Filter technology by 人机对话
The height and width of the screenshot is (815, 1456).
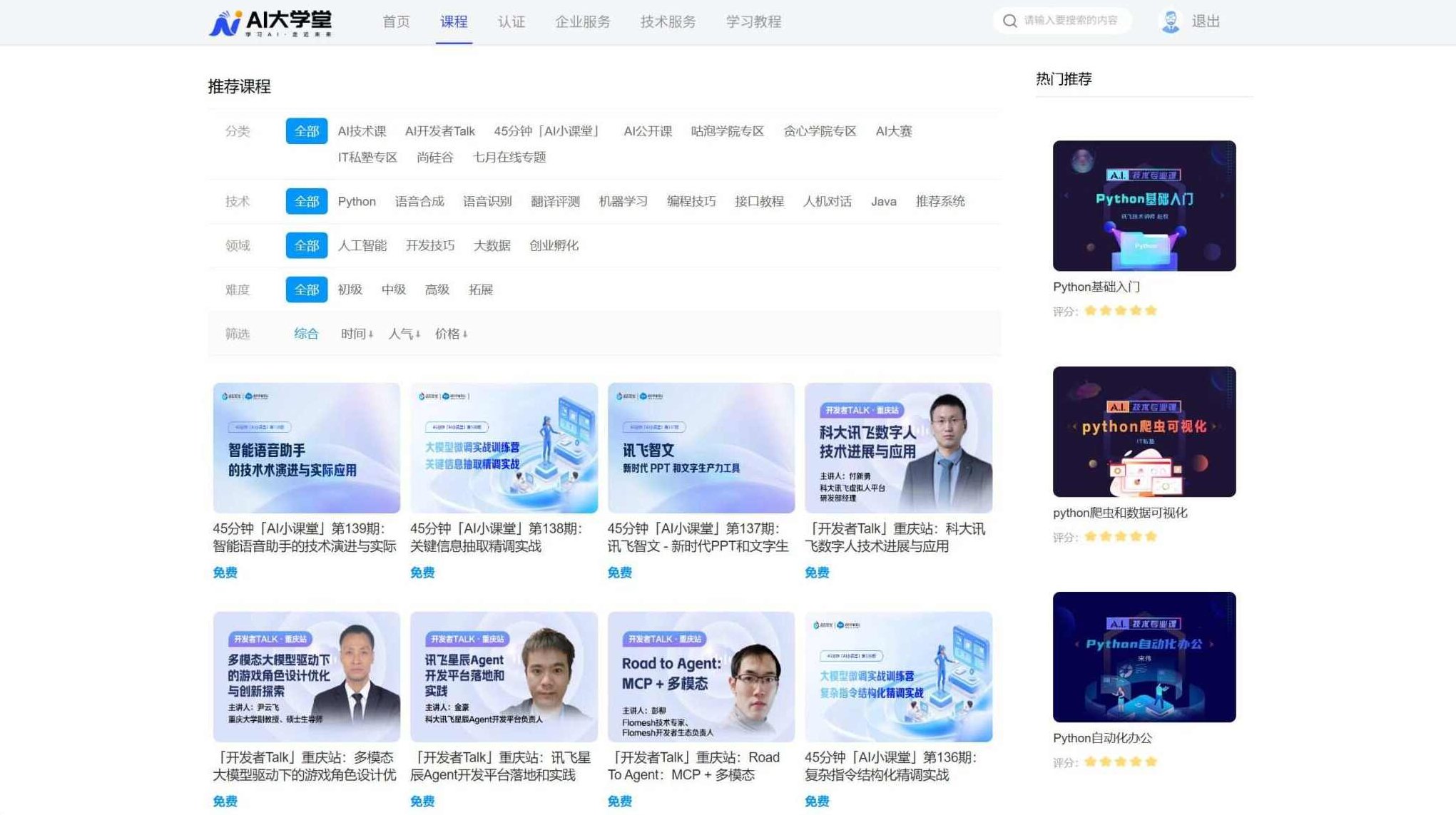tap(827, 201)
